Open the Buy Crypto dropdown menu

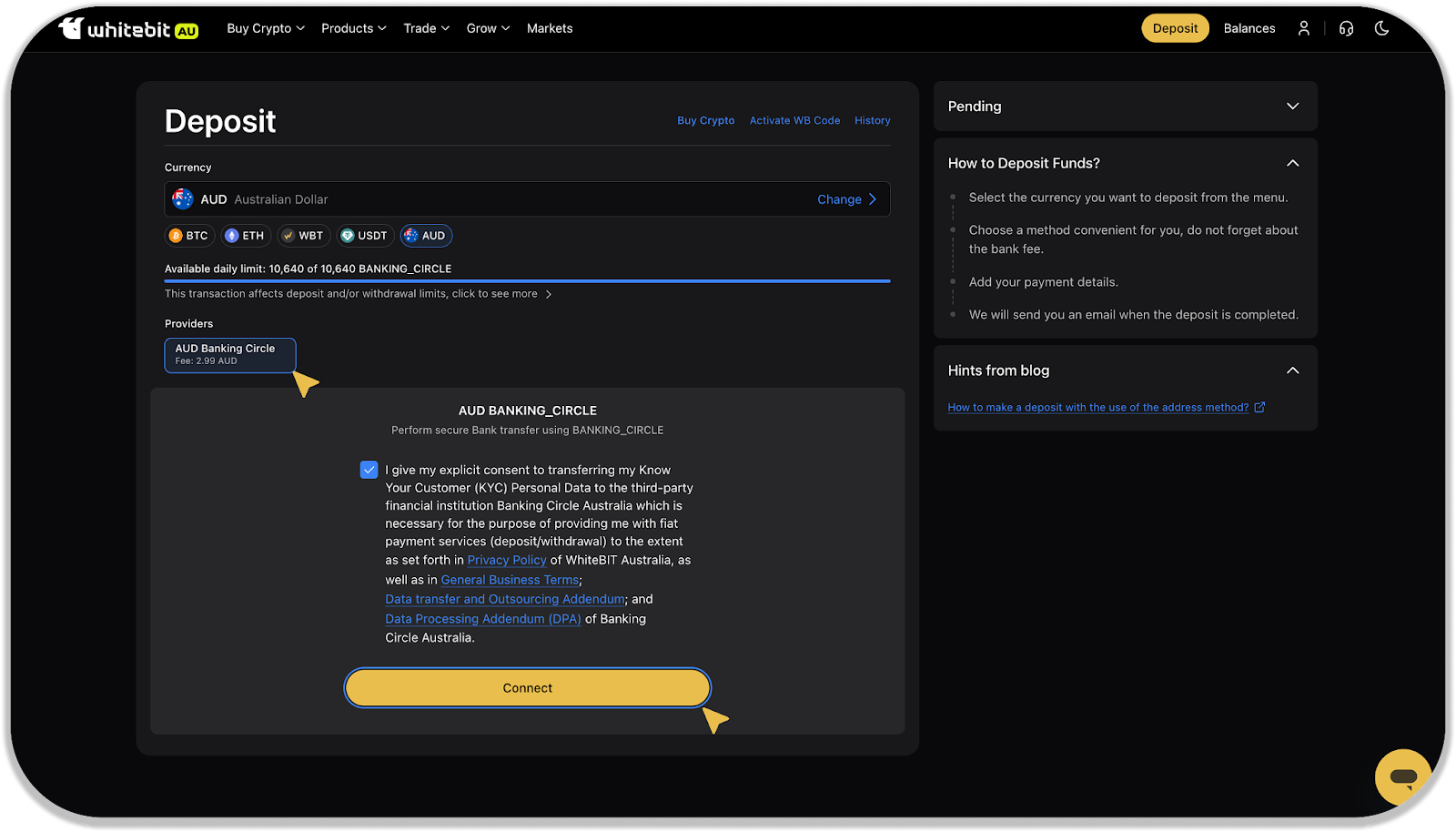pyautogui.click(x=265, y=29)
